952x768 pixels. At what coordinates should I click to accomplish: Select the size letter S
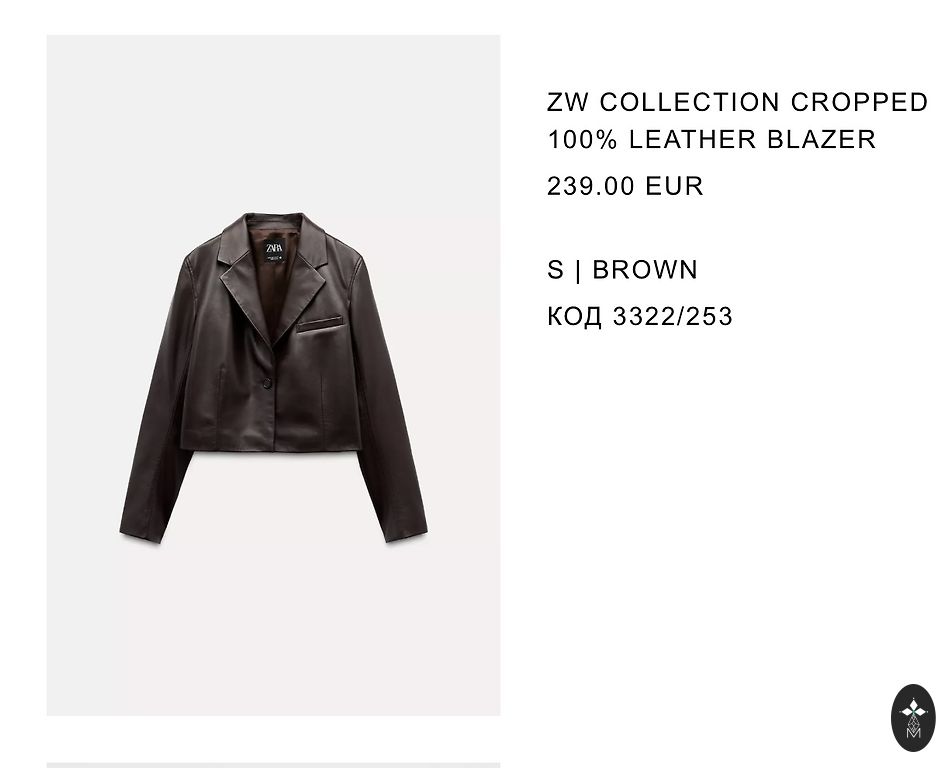555,270
